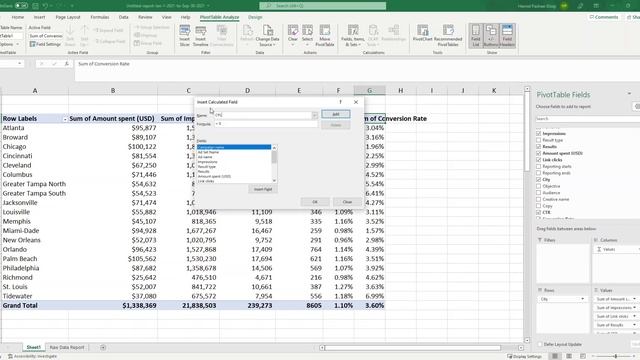Image resolution: width=640 pixels, height=360 pixels.
Task: Click the help question mark in dialog
Action: coord(340,102)
